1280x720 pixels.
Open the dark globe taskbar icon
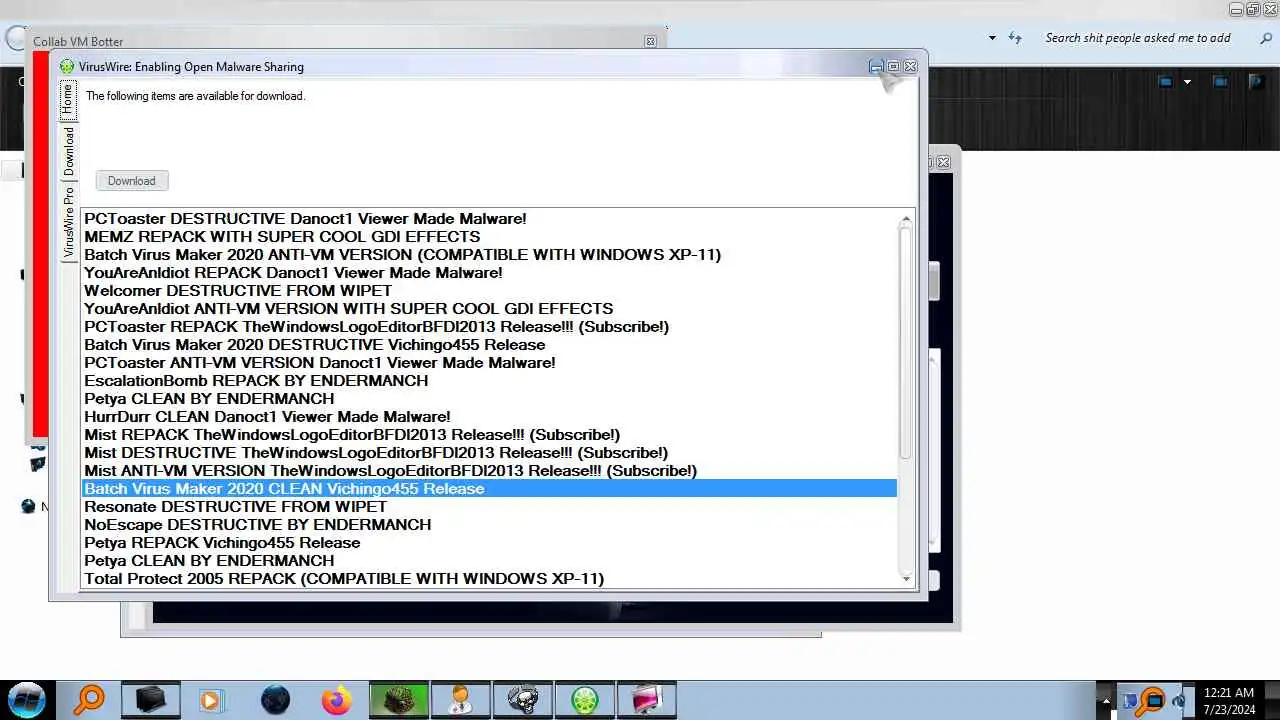tap(275, 699)
